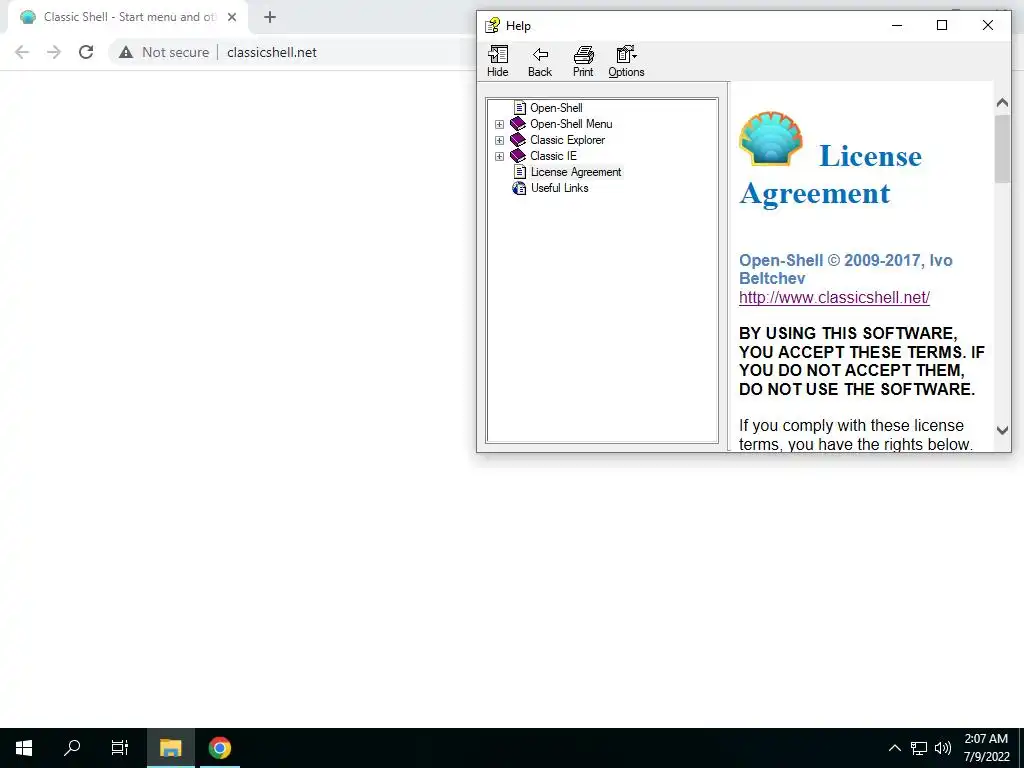This screenshot has width=1024, height=768.
Task: Click the Classic IE book icon
Action: (x=518, y=155)
